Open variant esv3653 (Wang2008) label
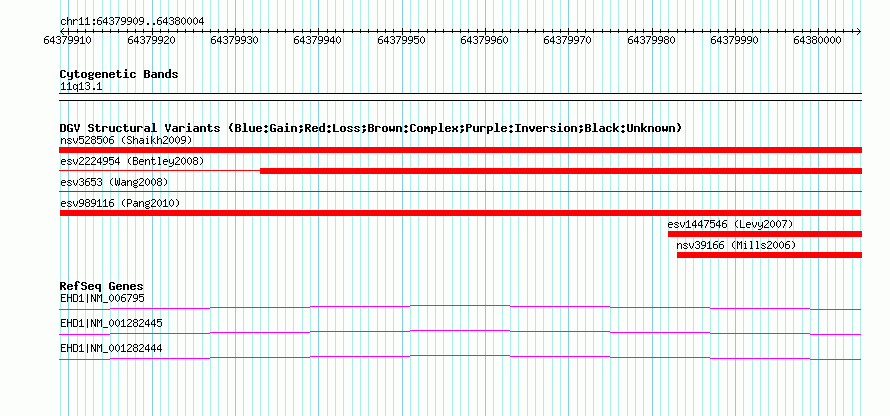890x416 pixels. pyautogui.click(x=114, y=182)
